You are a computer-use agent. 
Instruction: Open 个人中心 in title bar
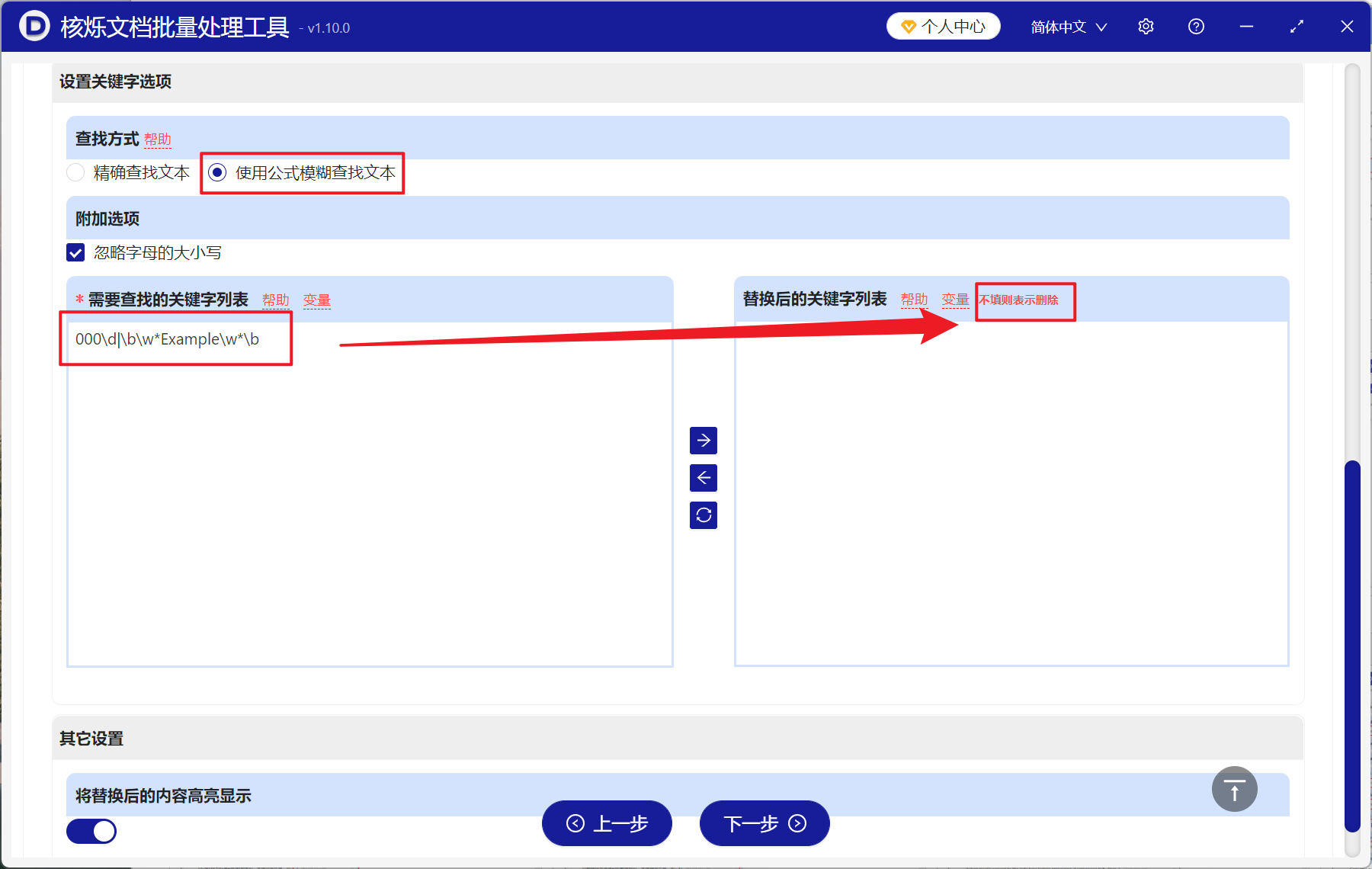point(943,25)
